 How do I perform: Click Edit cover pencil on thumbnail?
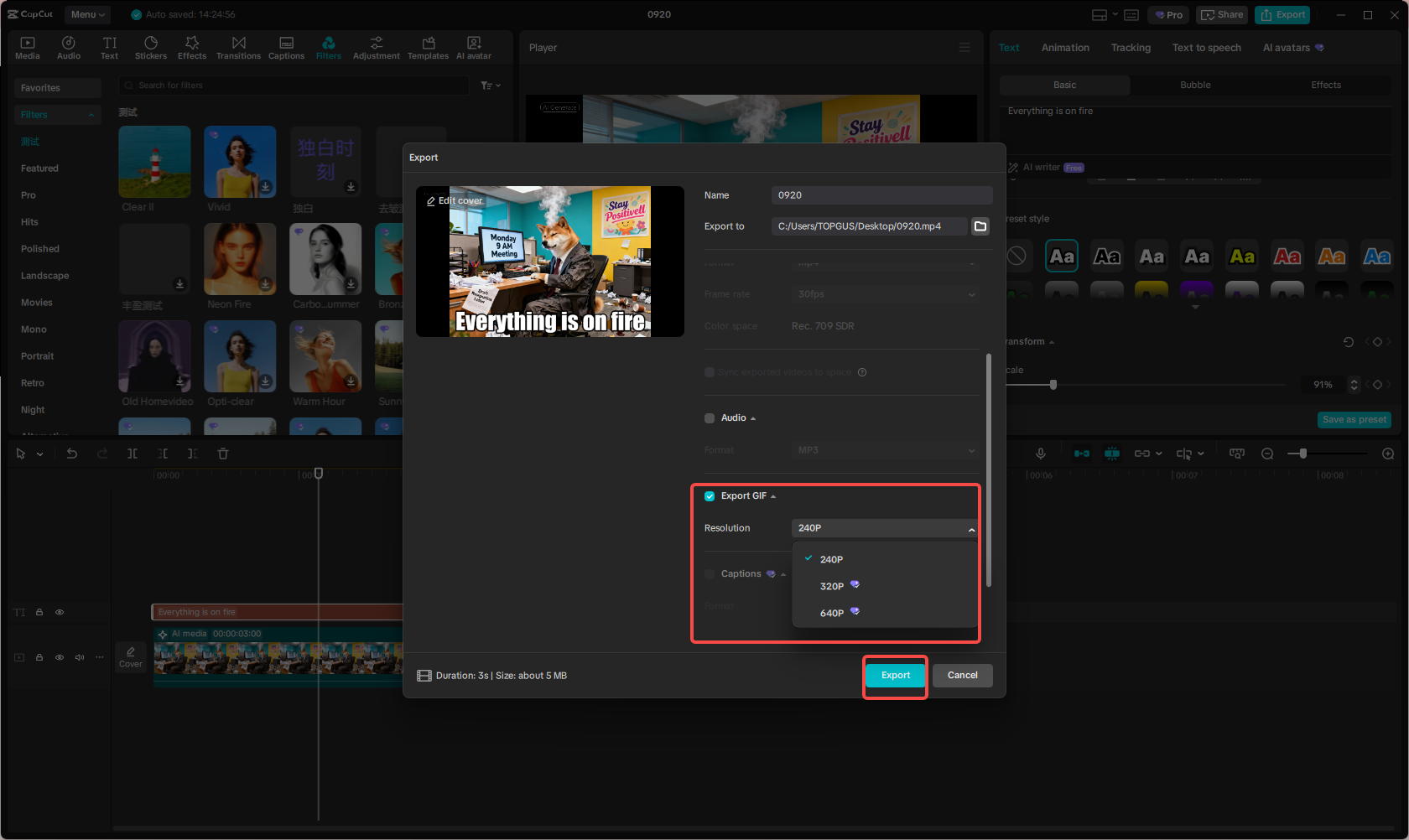pos(431,201)
